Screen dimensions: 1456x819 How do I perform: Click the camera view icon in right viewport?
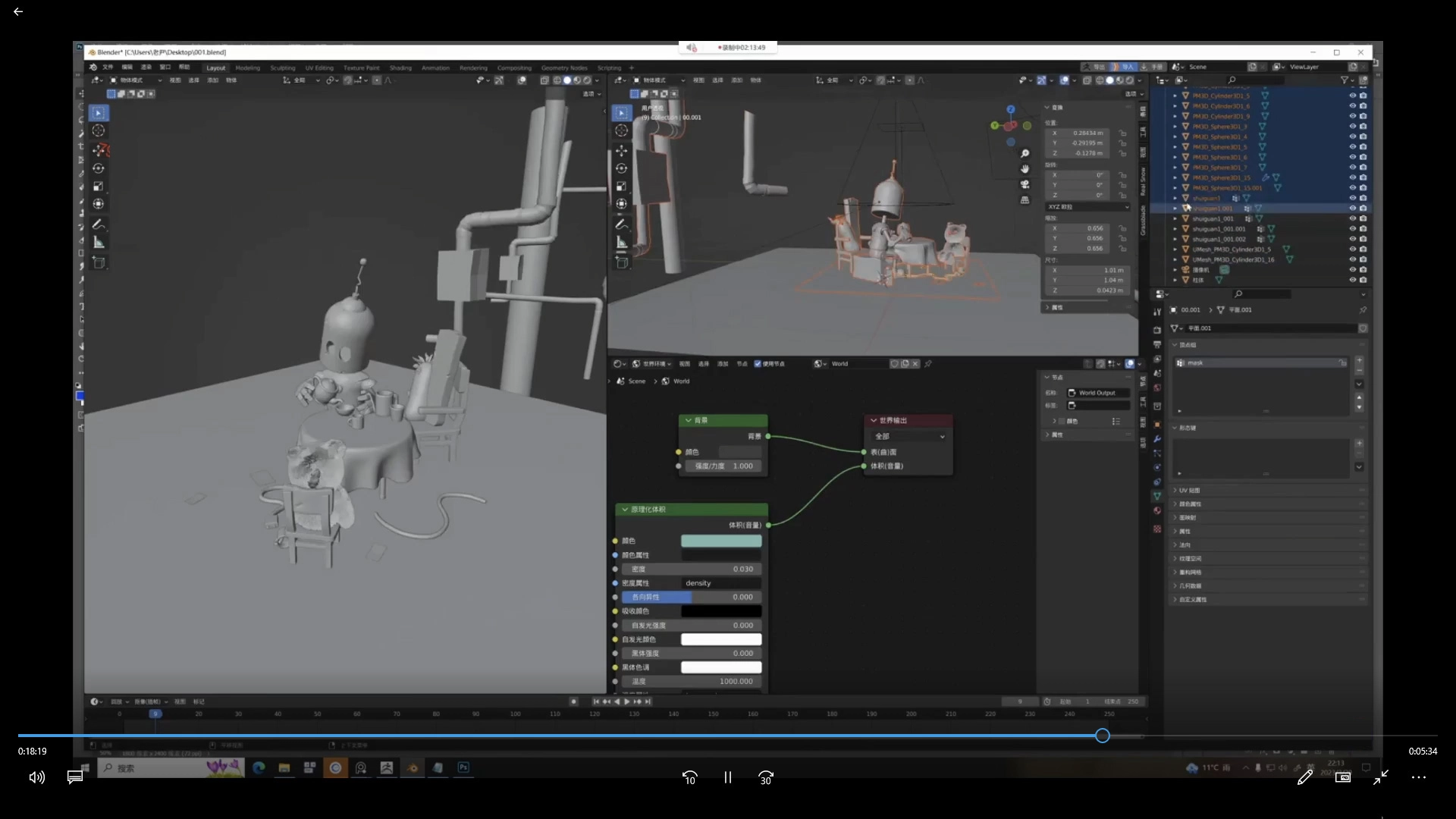[x=1025, y=184]
